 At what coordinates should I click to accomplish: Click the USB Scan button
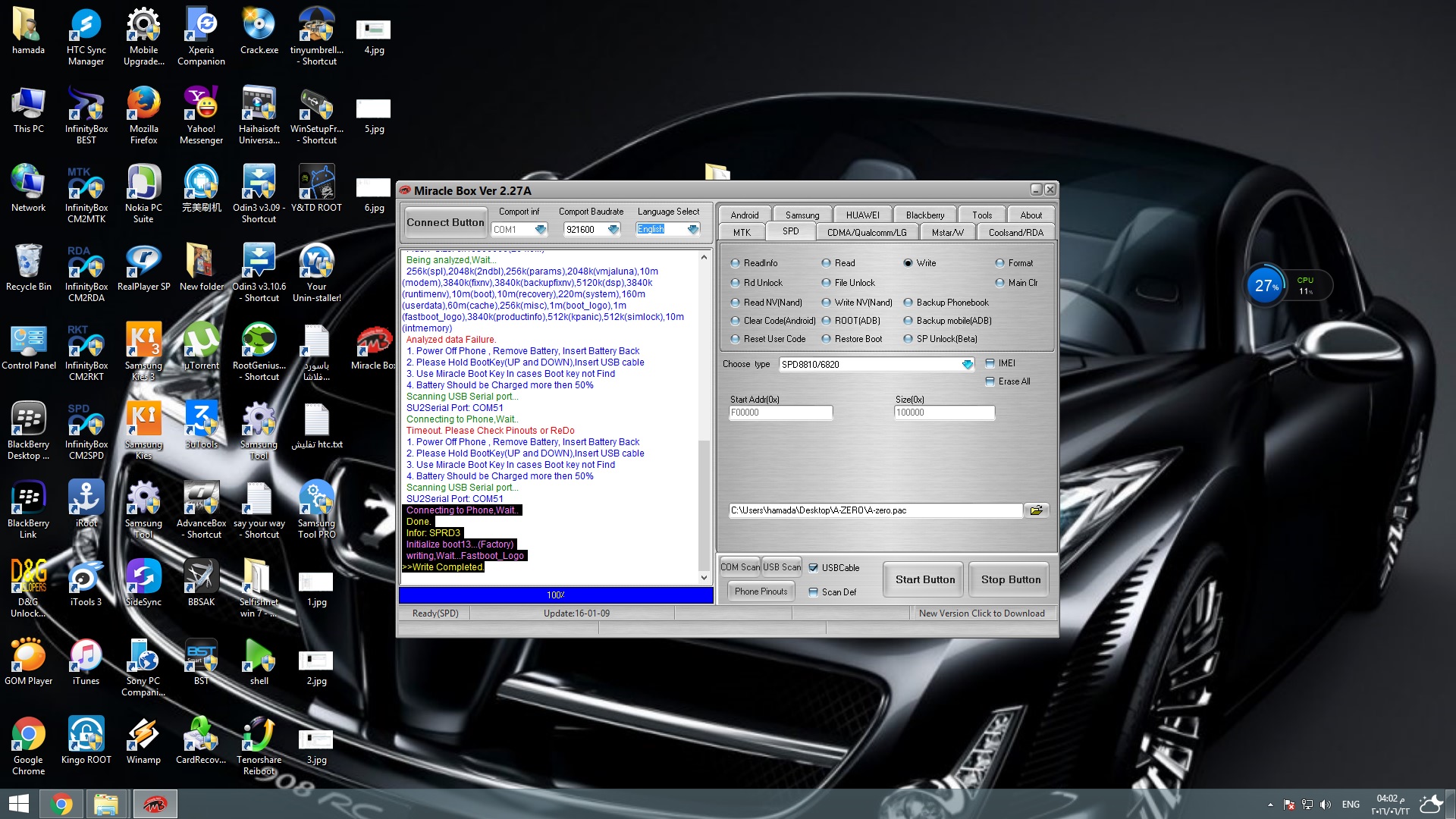pos(781,567)
